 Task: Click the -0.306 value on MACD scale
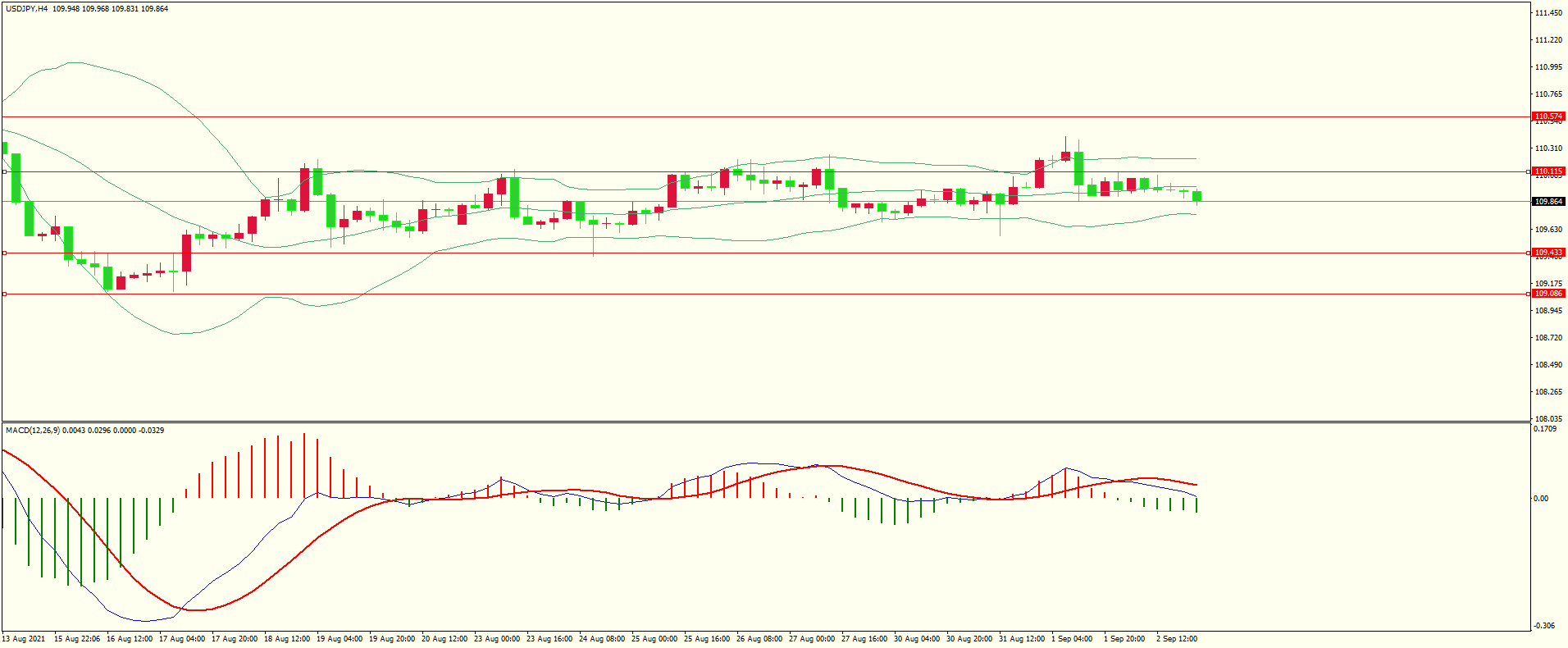(x=1543, y=626)
